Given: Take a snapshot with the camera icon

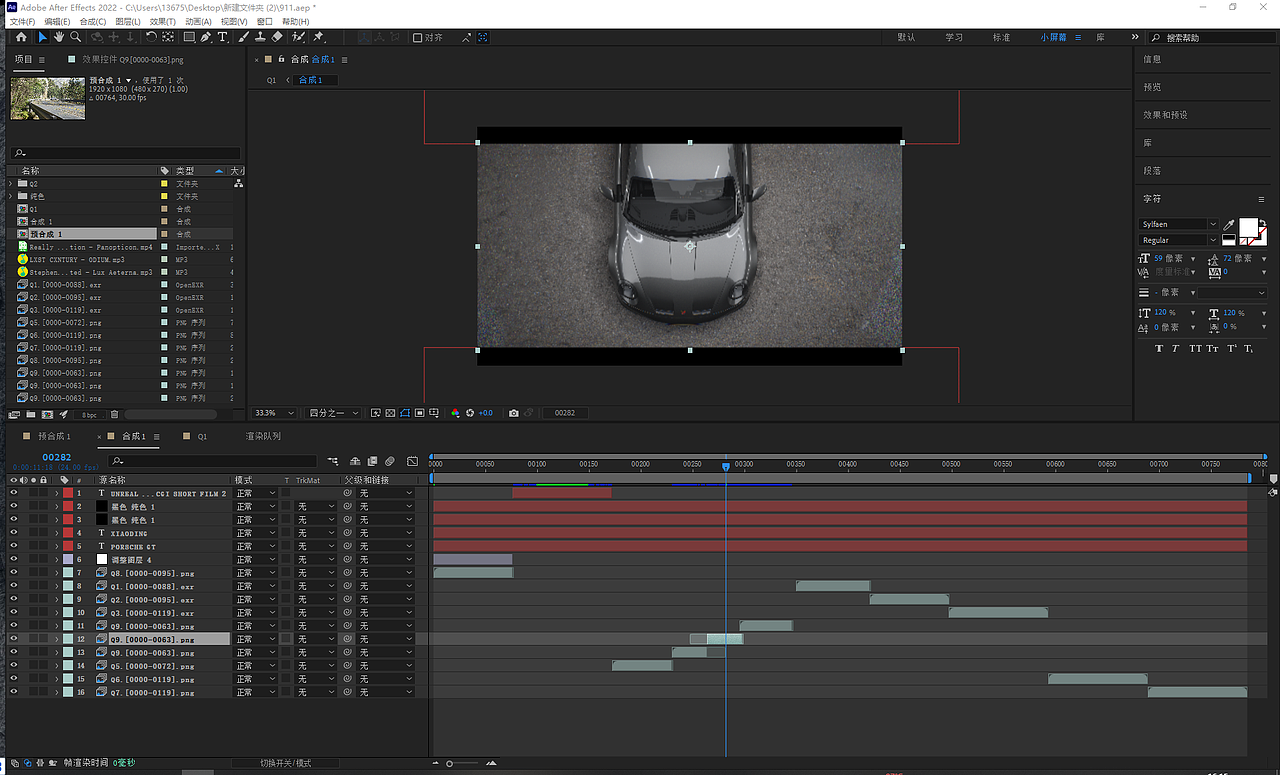Looking at the screenshot, I should (x=513, y=413).
